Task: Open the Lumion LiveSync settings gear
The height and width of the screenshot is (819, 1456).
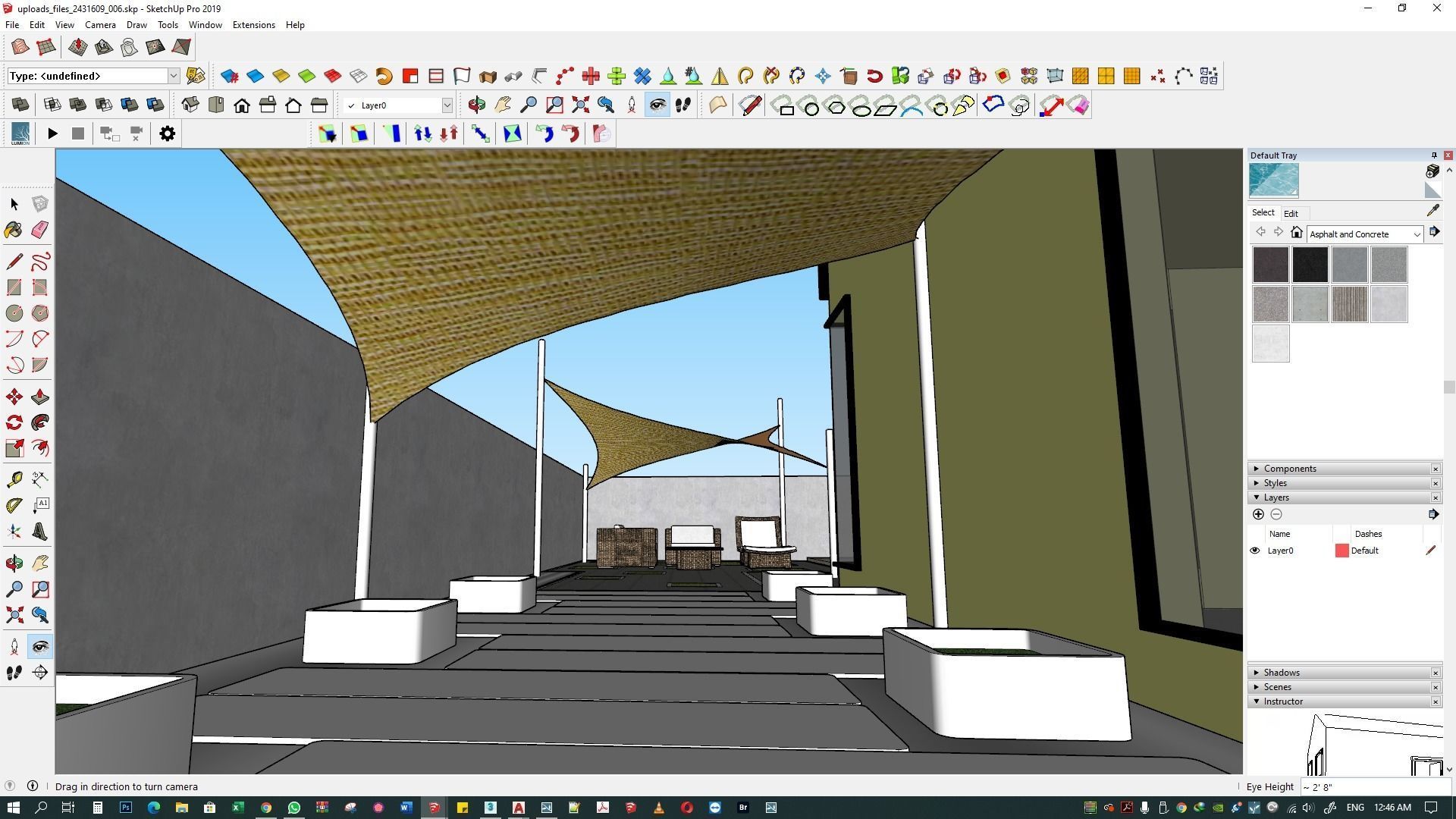Action: pos(167,134)
